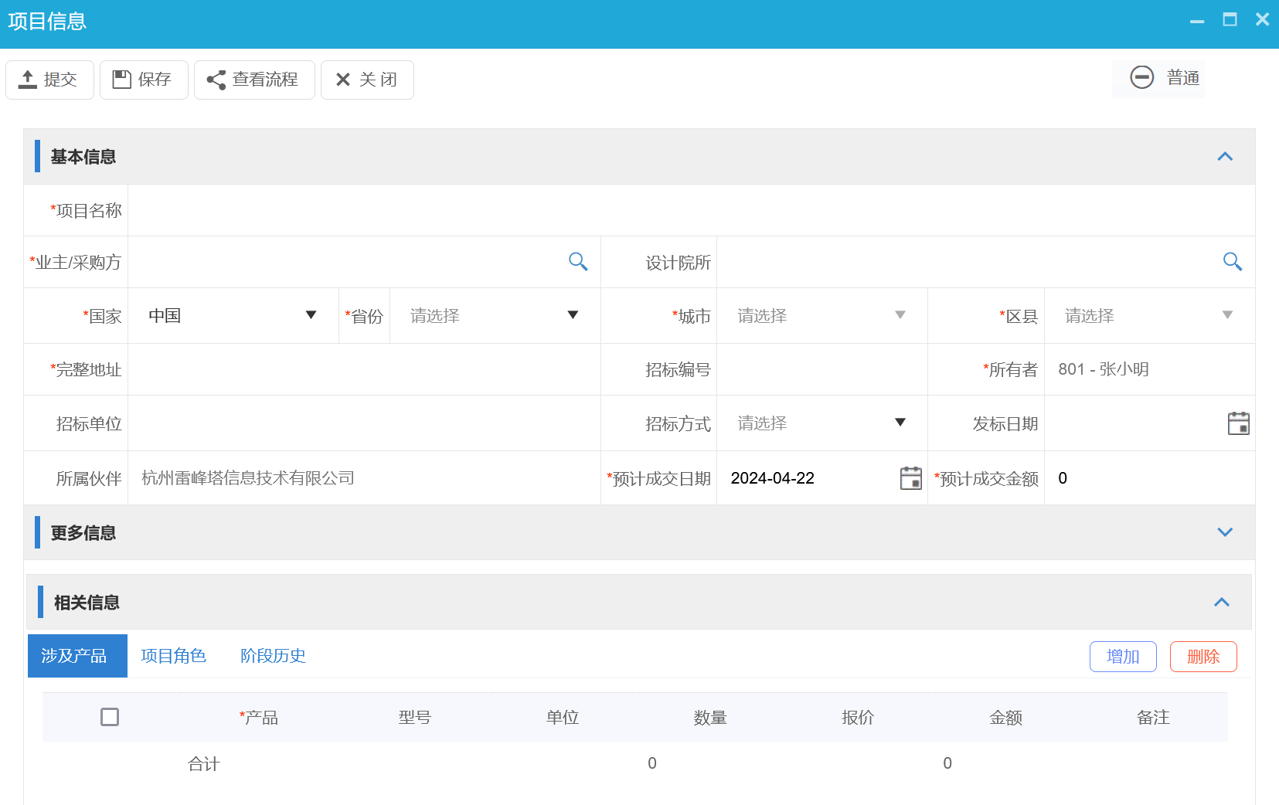Expand the 更多信息 section
Viewport: 1279px width, 805px height.
(1224, 532)
